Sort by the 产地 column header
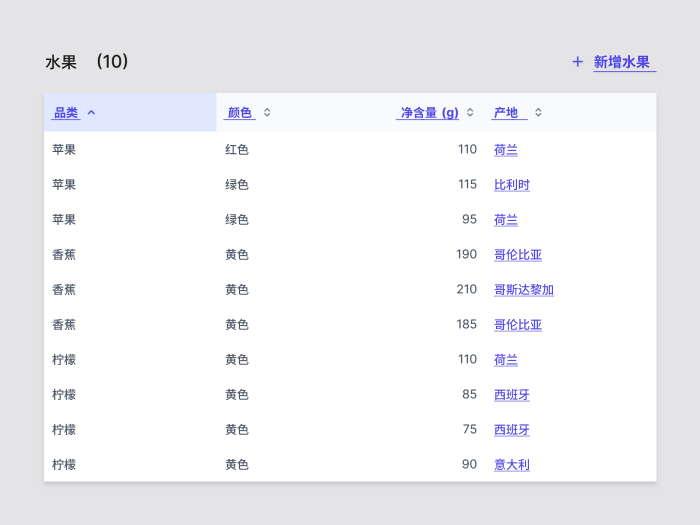The image size is (700, 525). point(506,113)
